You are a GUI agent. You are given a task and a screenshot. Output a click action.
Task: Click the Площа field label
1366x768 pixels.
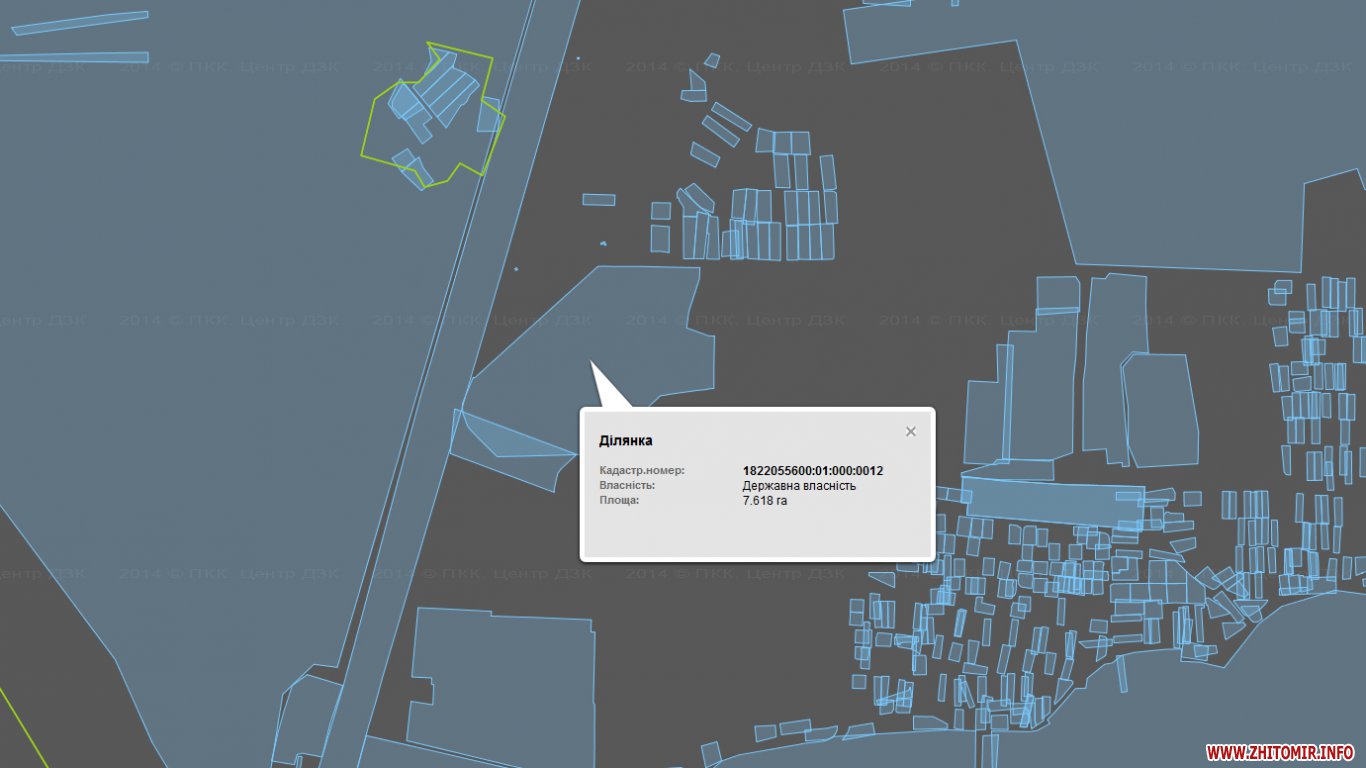tap(619, 500)
